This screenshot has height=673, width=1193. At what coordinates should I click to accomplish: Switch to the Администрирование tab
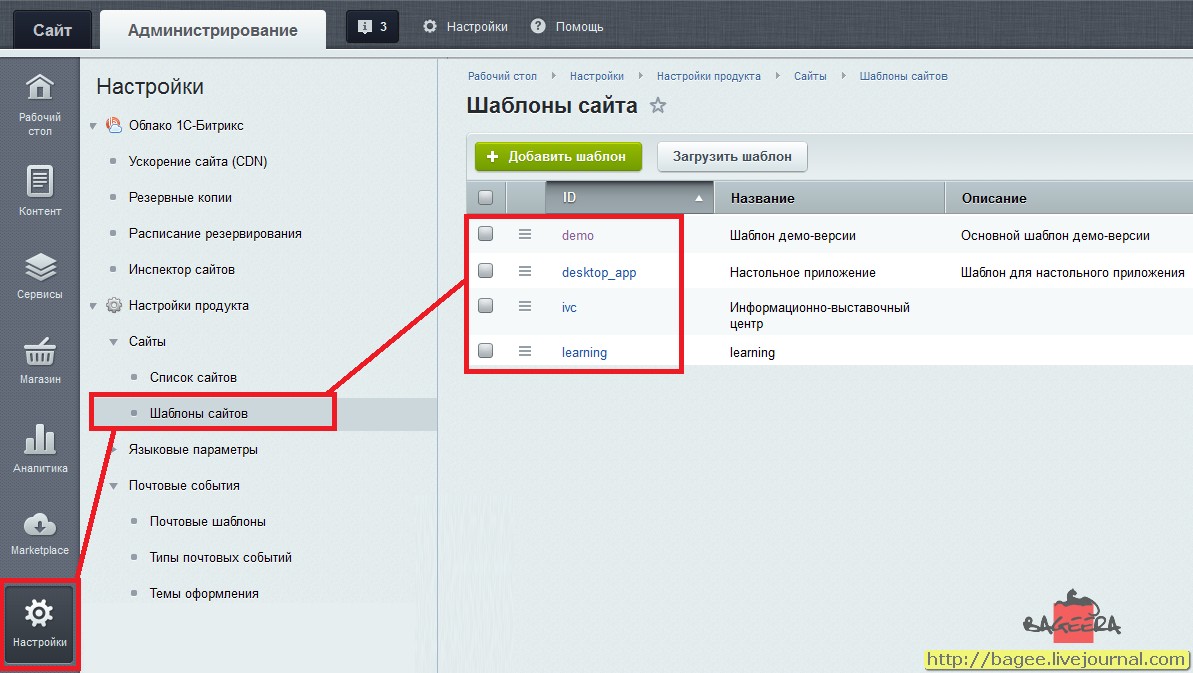(213, 30)
